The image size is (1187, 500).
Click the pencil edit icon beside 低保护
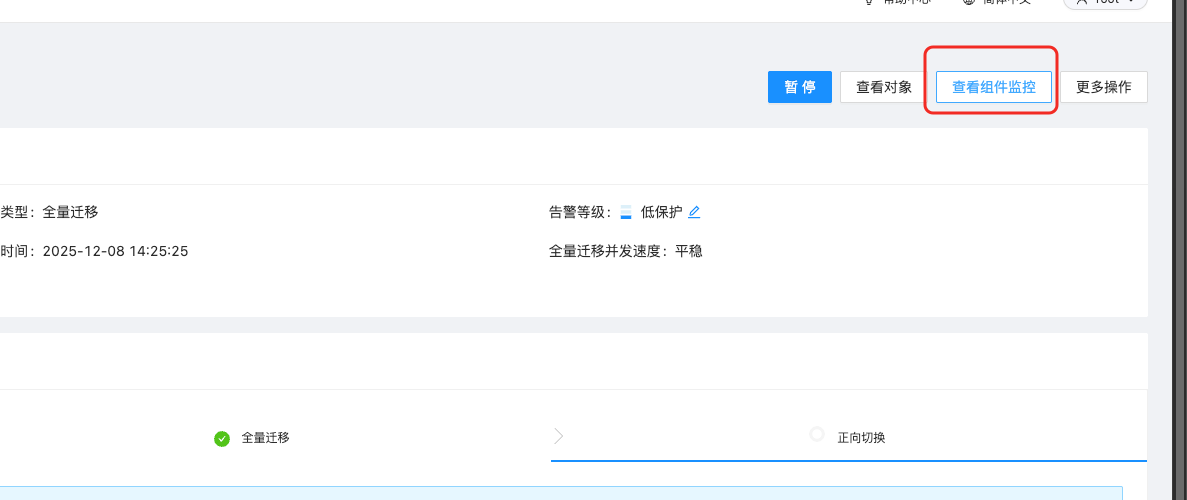tap(694, 212)
